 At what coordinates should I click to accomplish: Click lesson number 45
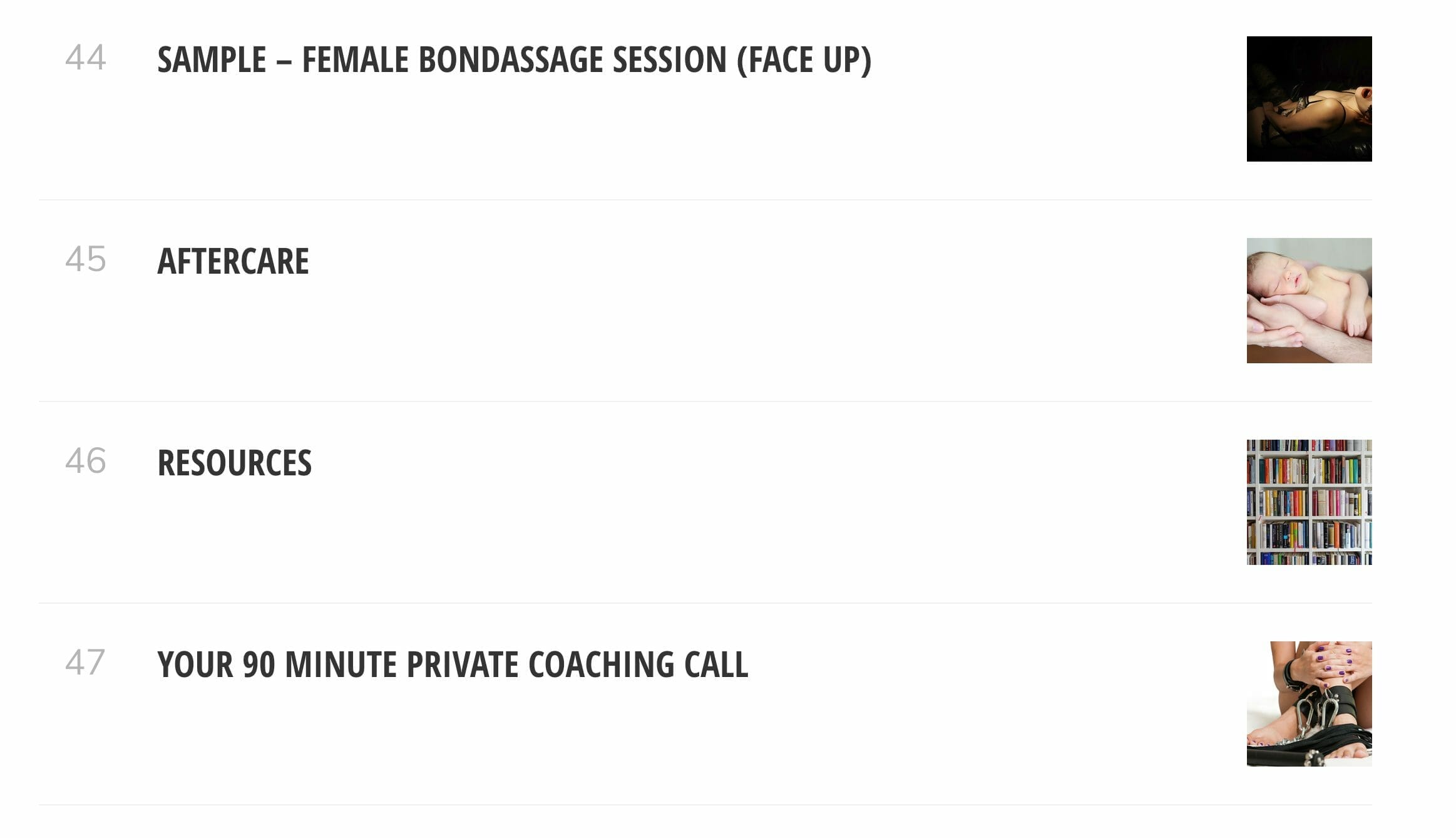(x=86, y=259)
